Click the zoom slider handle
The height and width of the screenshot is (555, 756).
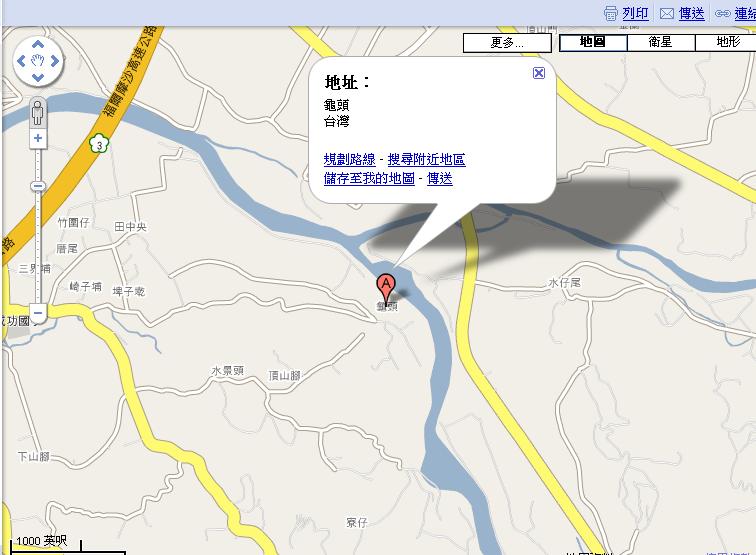(38, 186)
